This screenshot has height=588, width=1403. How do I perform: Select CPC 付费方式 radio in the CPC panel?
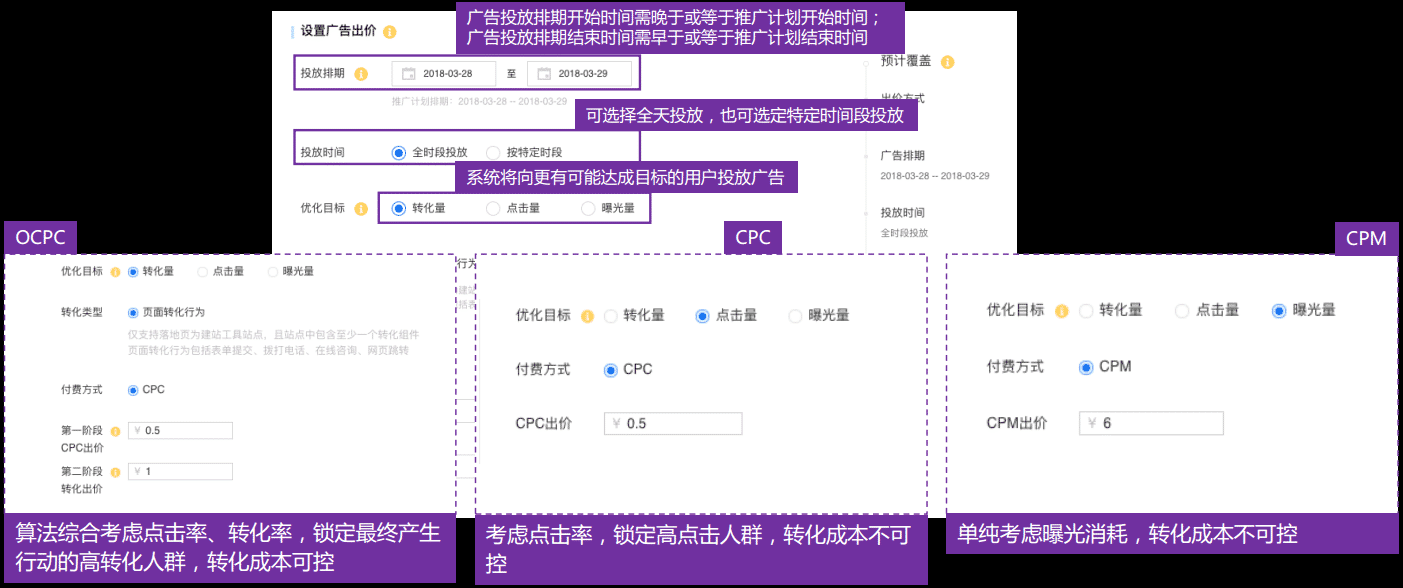click(611, 370)
